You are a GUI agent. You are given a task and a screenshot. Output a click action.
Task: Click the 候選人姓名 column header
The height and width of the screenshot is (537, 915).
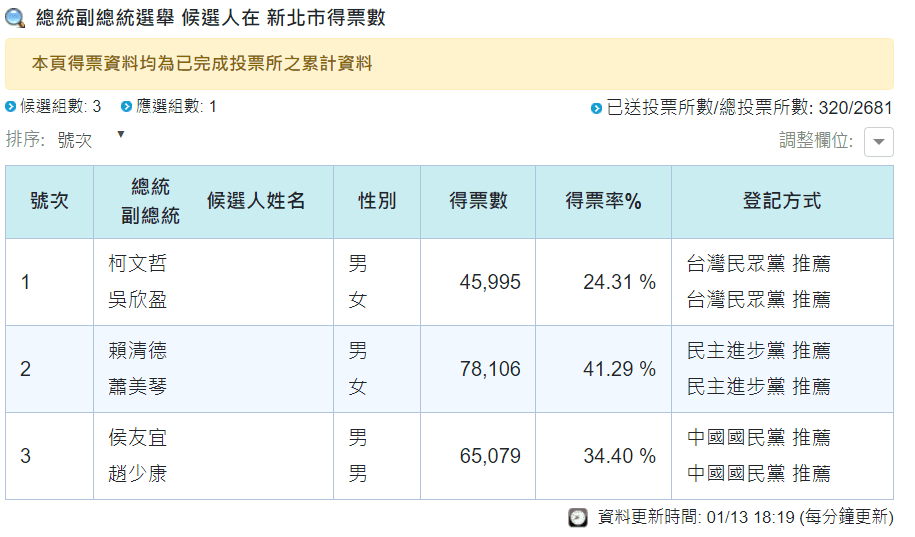pos(256,201)
